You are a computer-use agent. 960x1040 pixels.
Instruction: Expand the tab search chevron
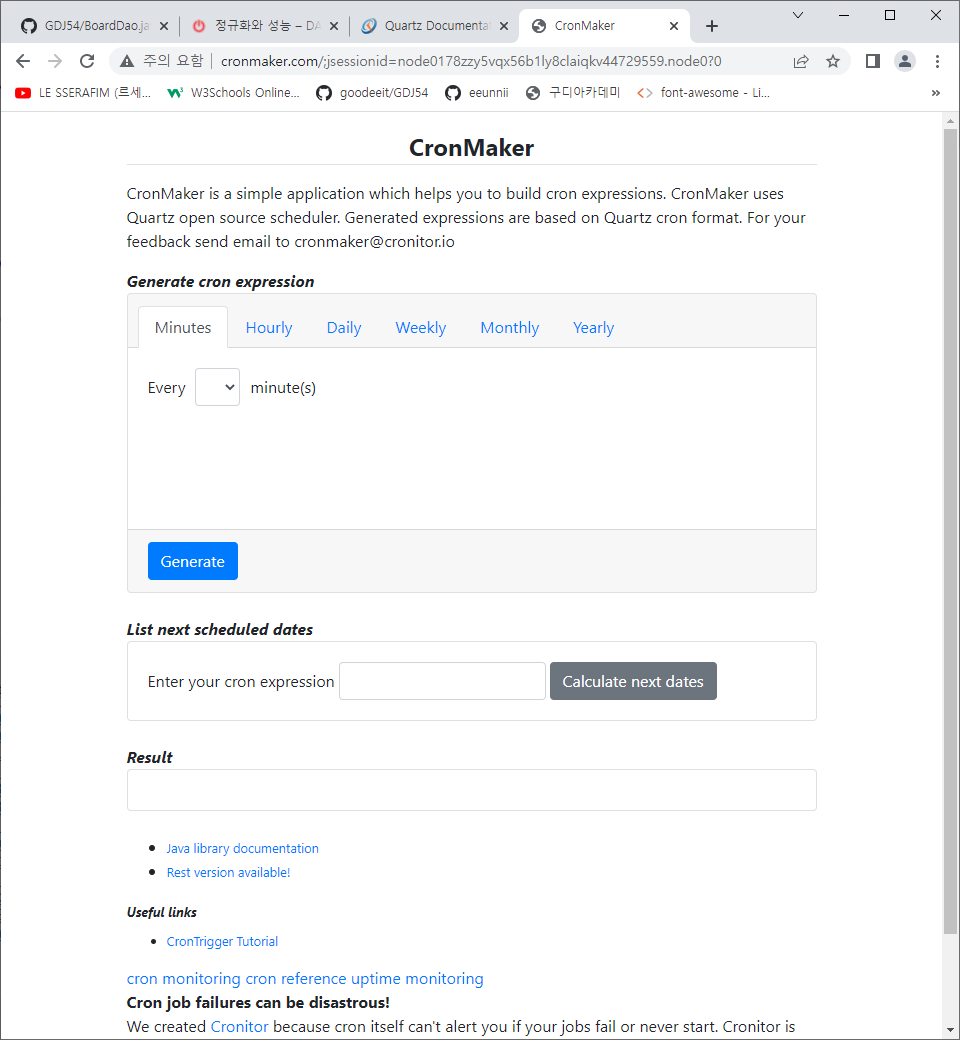click(797, 15)
